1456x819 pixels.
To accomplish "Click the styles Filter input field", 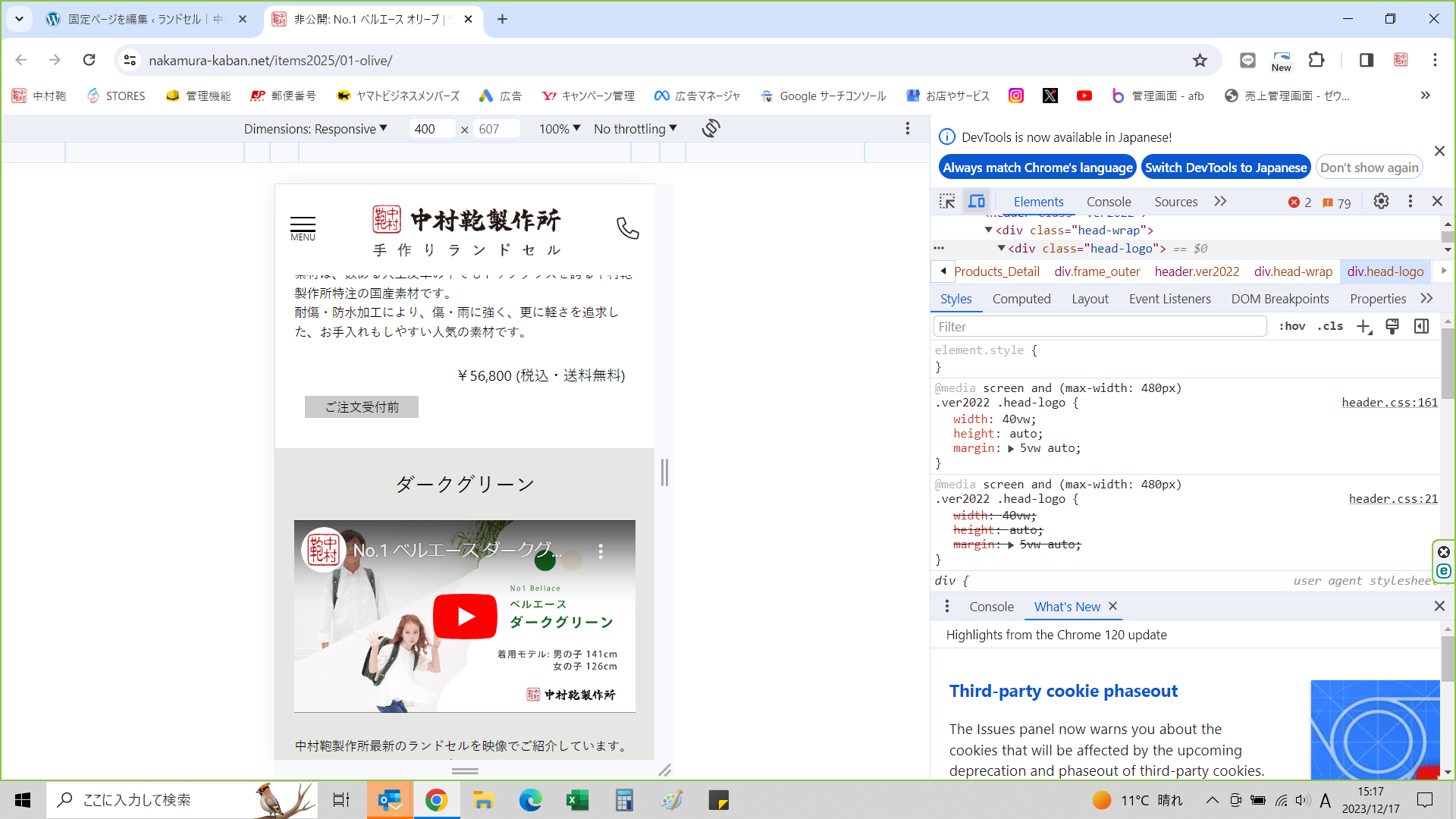I will coord(1099,327).
